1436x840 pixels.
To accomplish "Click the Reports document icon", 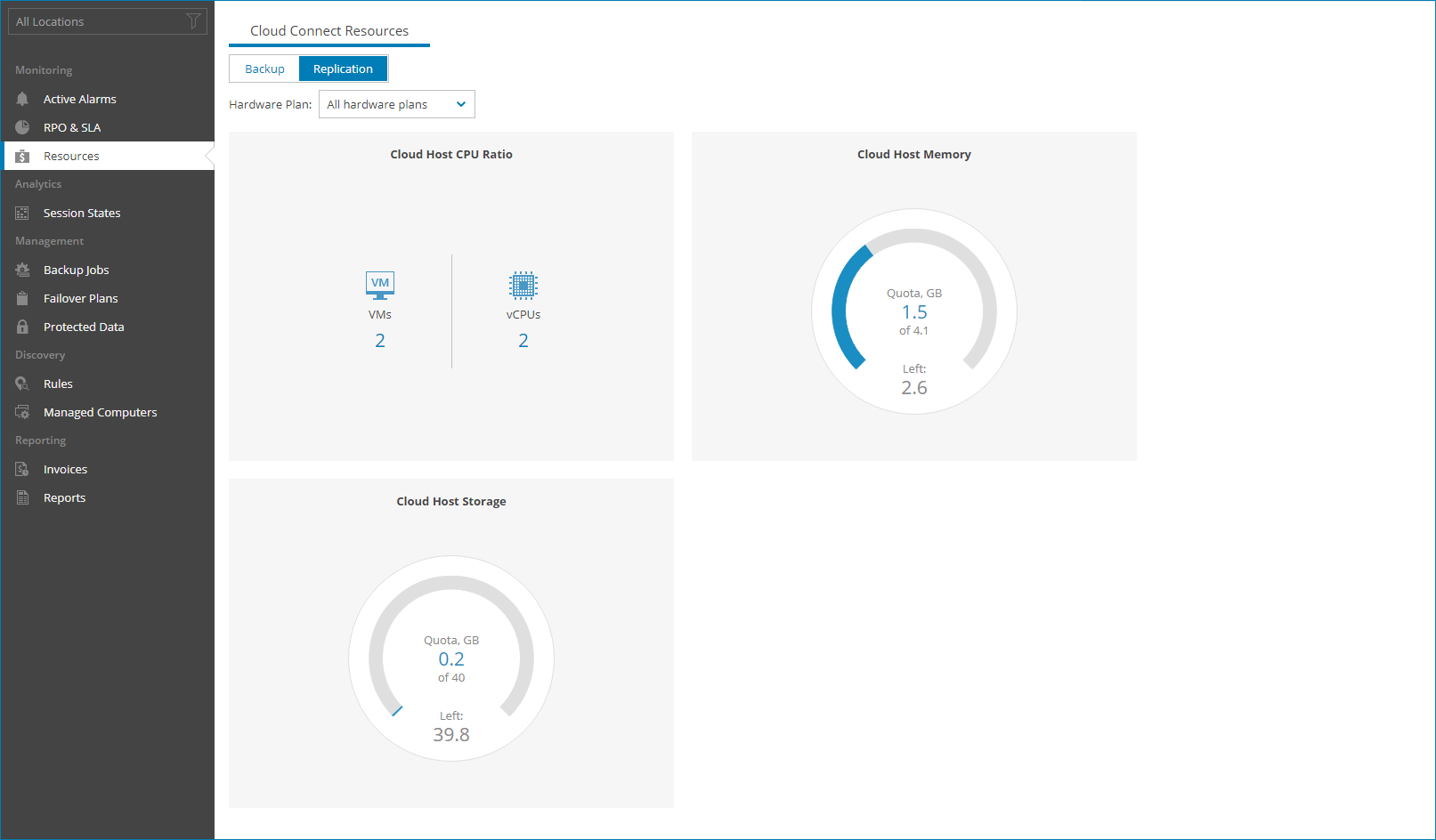I will (22, 497).
